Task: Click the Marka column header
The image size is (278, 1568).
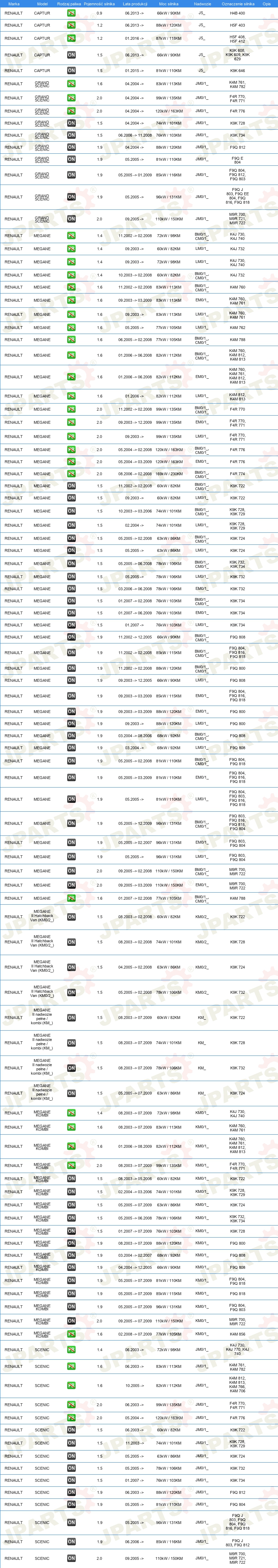Action: coord(14,4)
